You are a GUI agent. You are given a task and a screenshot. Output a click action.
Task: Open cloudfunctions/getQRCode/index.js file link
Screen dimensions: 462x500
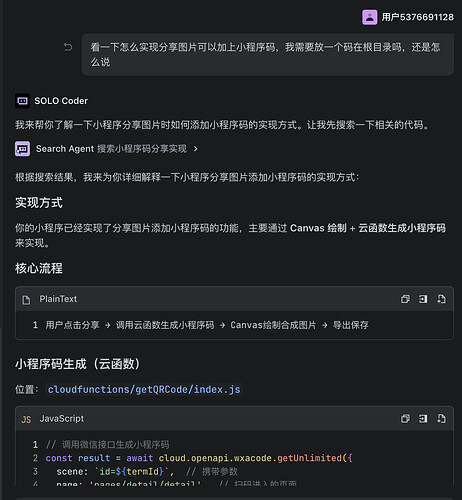(144, 389)
